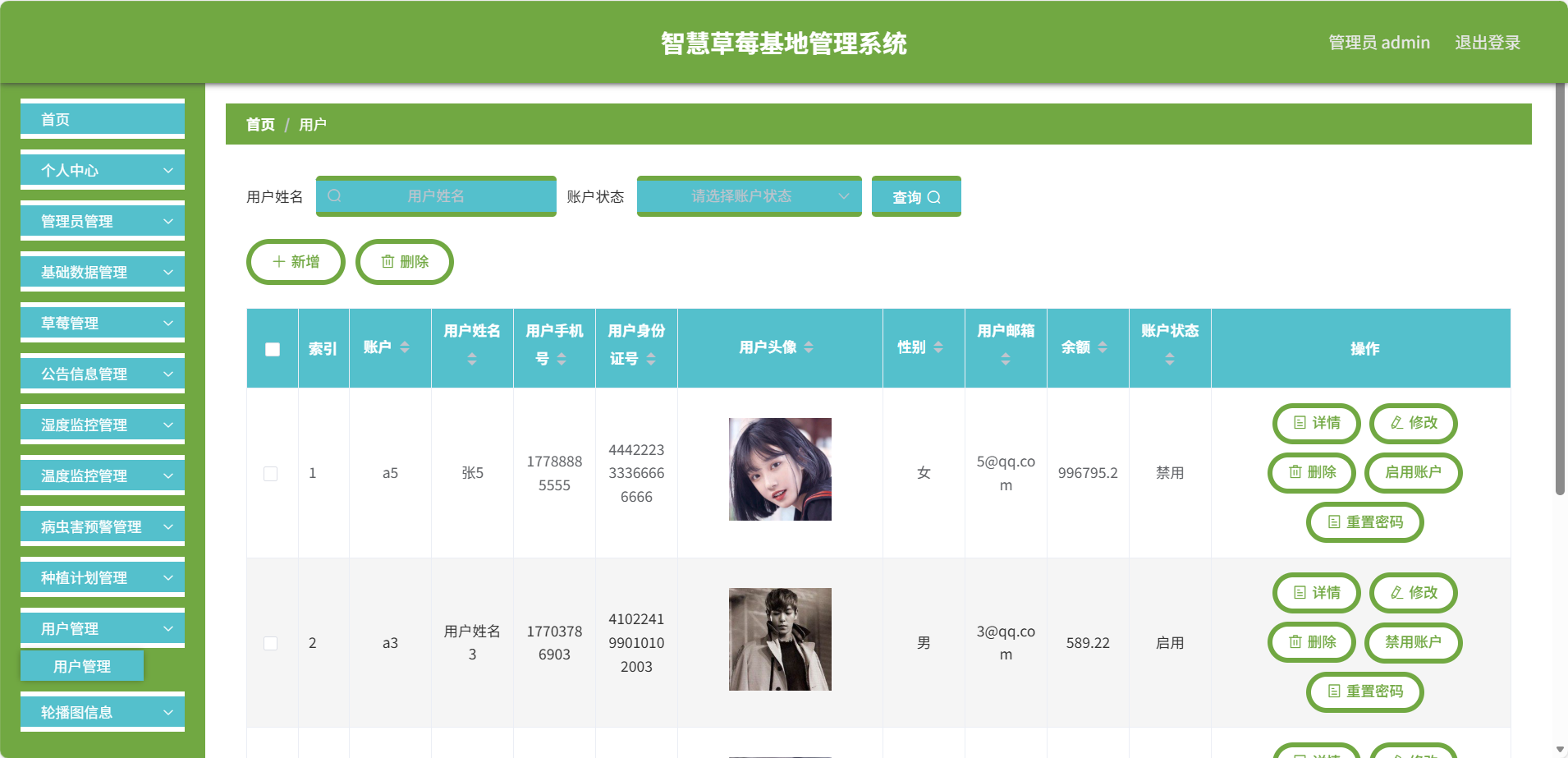Click document icon on 详情 for row a3
Image resolution: width=1568 pixels, height=758 pixels.
1300,592
